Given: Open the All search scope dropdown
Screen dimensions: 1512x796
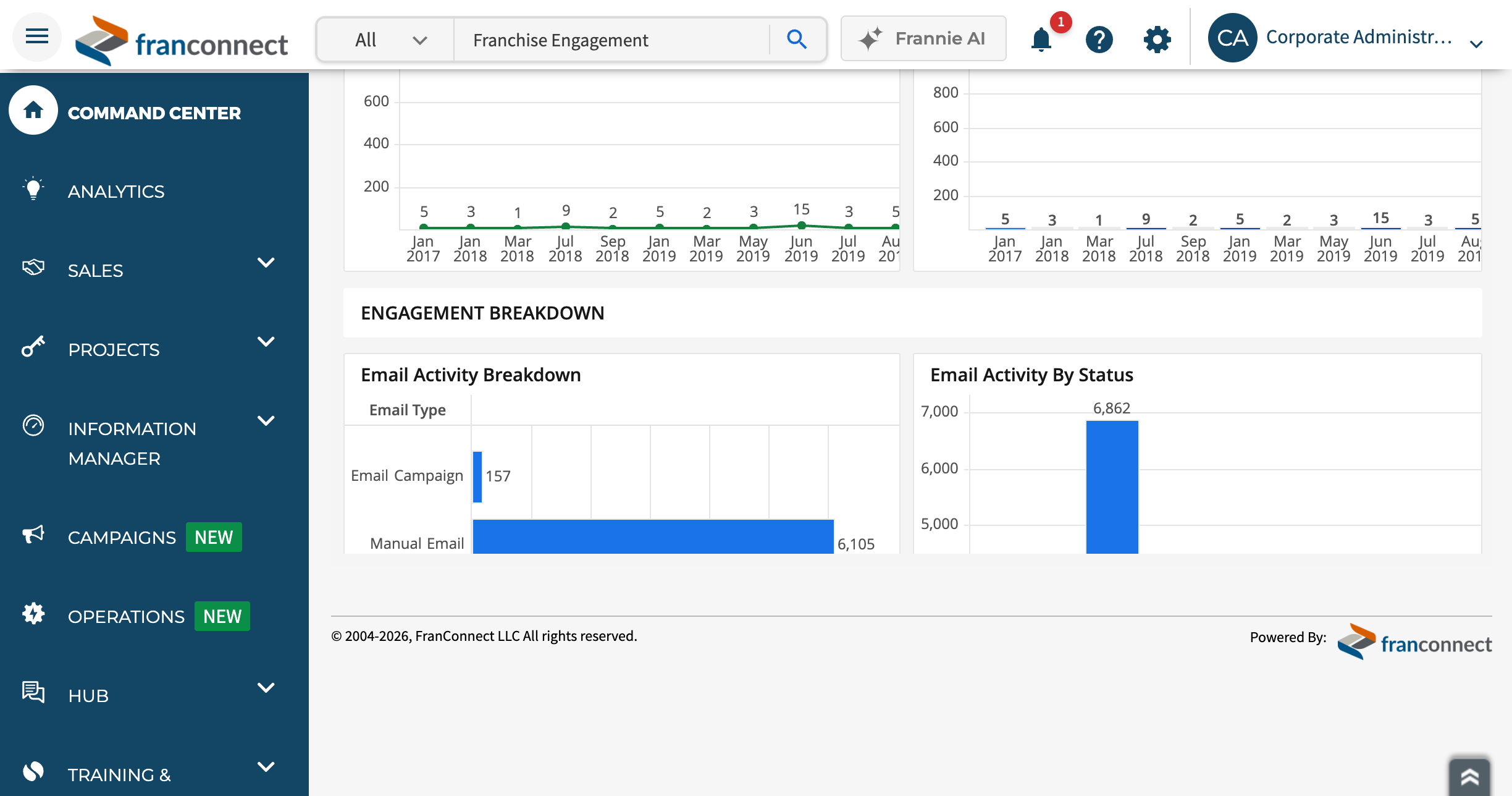Looking at the screenshot, I should coord(387,40).
